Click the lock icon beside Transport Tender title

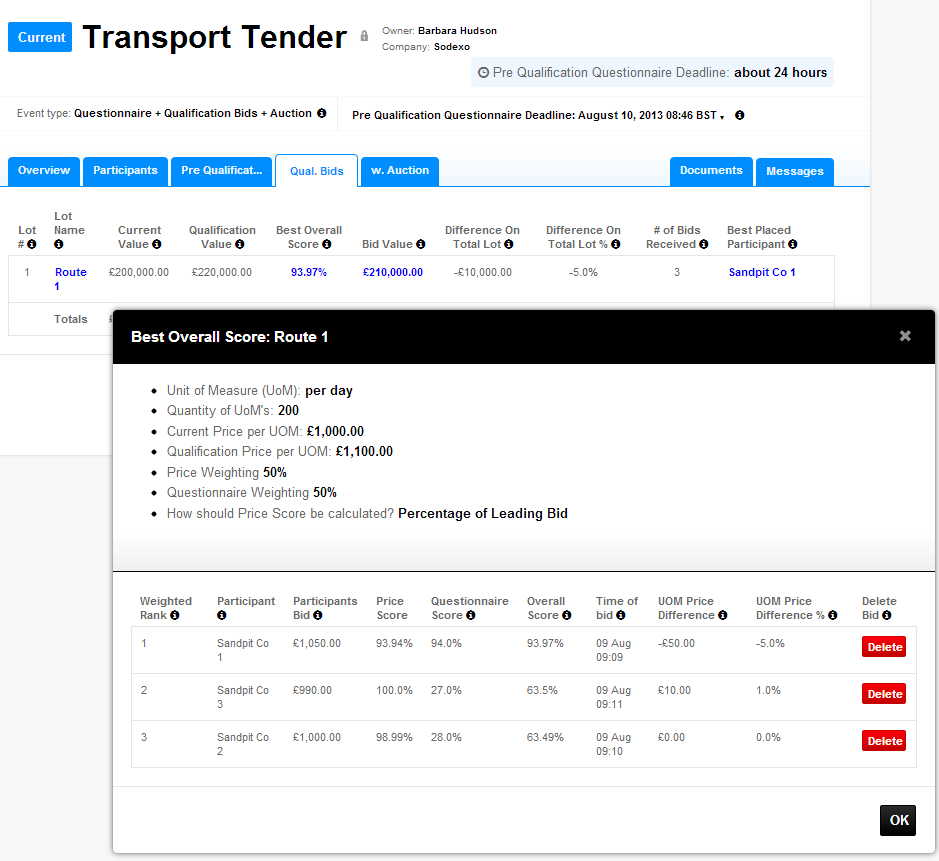coord(364,36)
